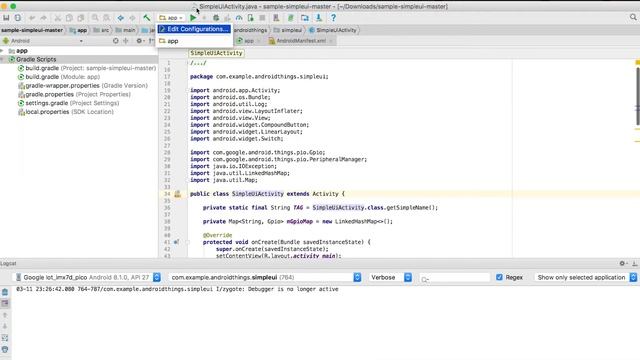
Task: Open gradle-wrapper.properties file
Action: pos(83,86)
